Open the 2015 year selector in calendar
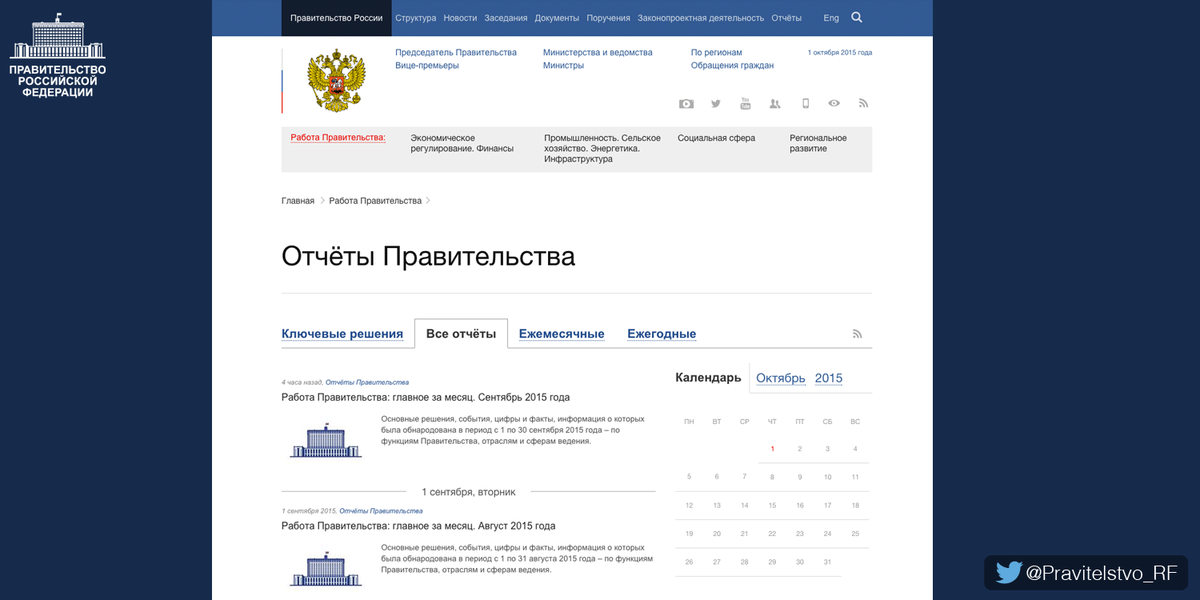1200x600 pixels. click(x=829, y=378)
